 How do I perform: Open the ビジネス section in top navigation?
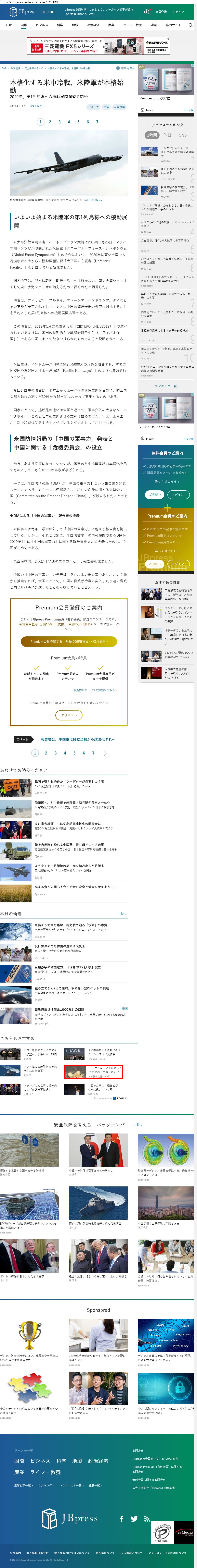point(42,25)
